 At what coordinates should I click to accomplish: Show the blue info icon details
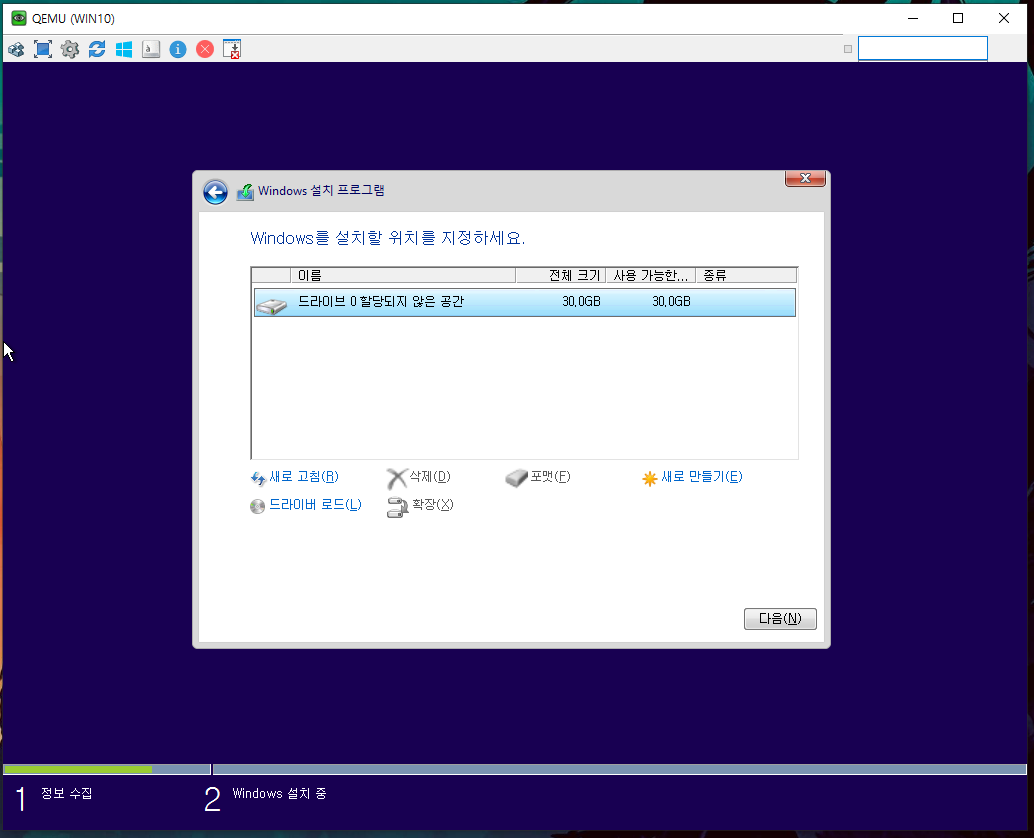click(178, 49)
